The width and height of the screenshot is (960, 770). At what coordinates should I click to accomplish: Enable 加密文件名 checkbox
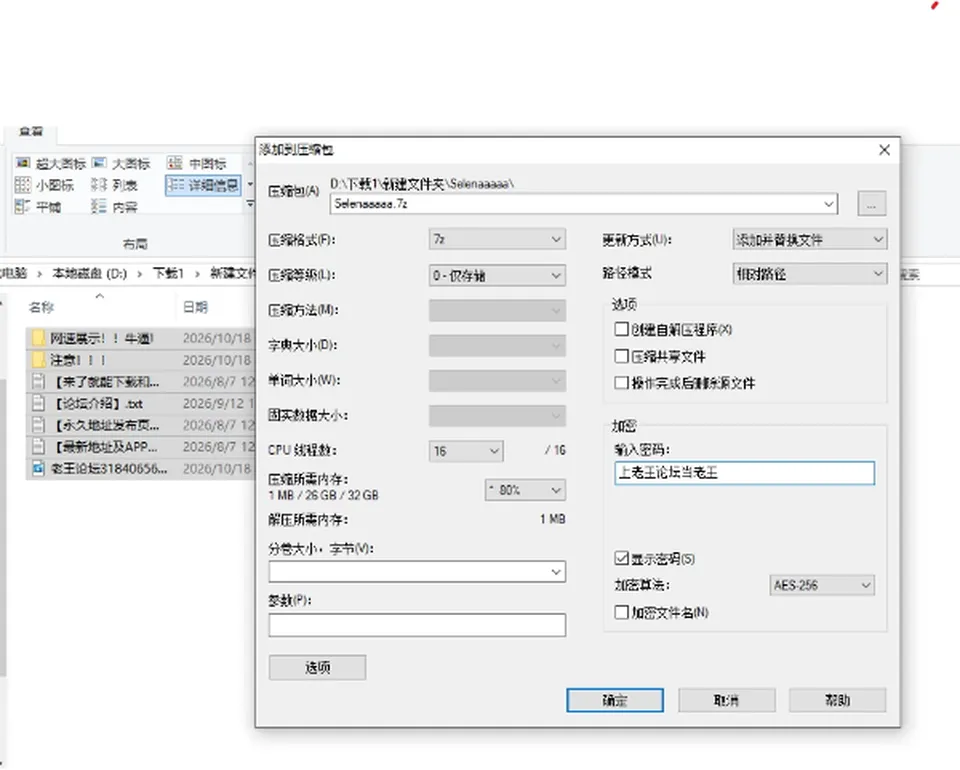(621, 611)
